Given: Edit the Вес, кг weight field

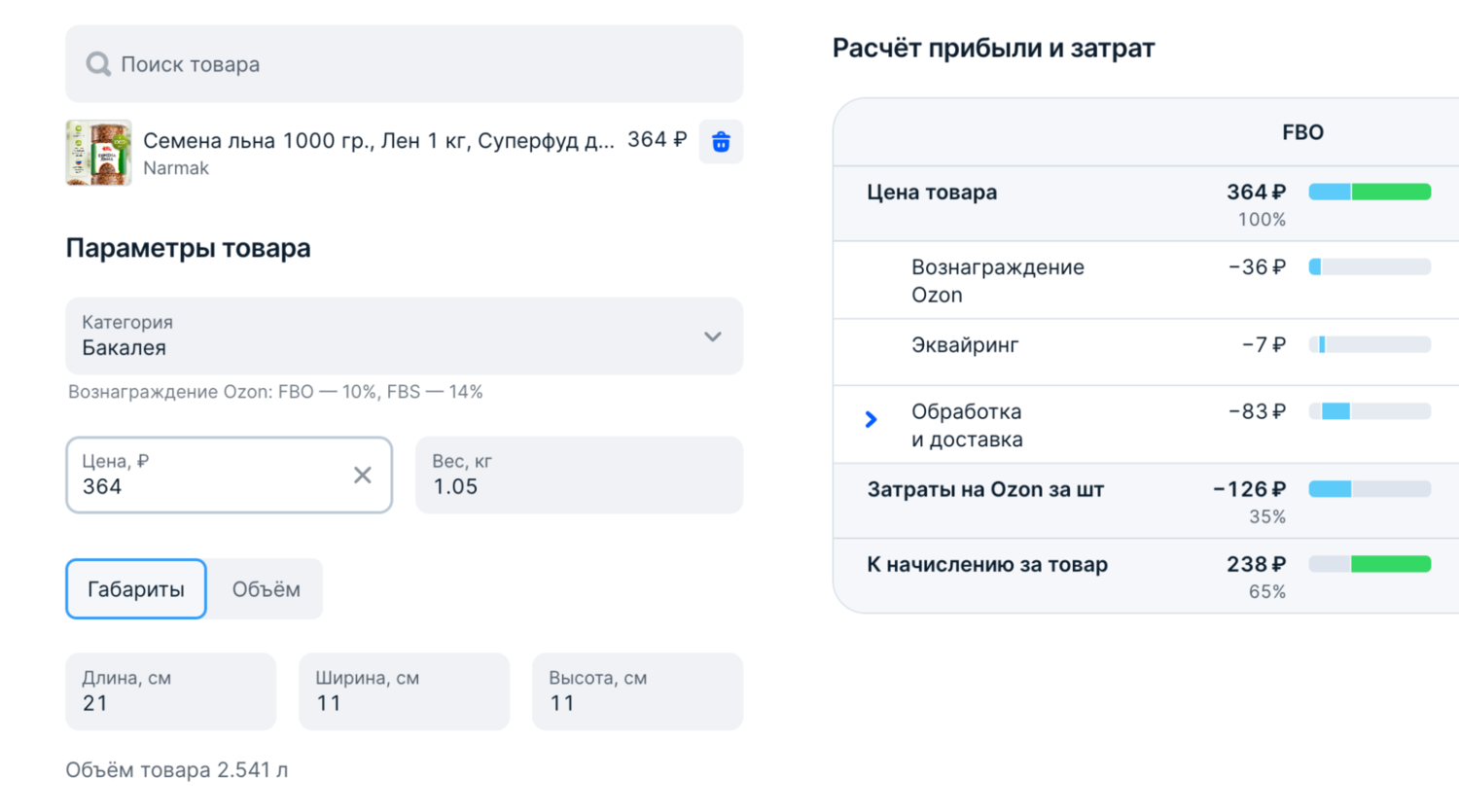Looking at the screenshot, I should click(579, 476).
